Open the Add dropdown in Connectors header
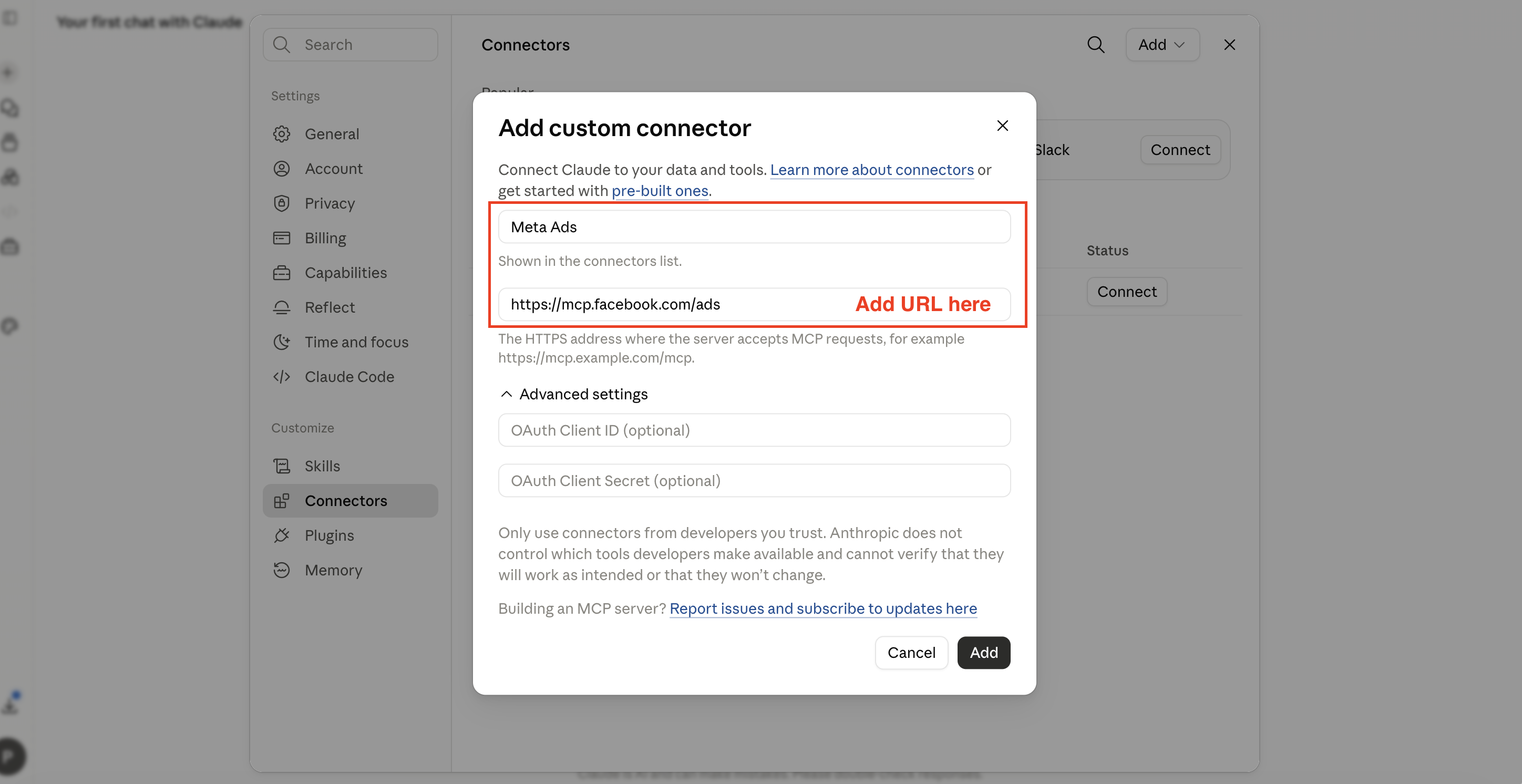This screenshot has width=1522, height=784. tap(1162, 45)
